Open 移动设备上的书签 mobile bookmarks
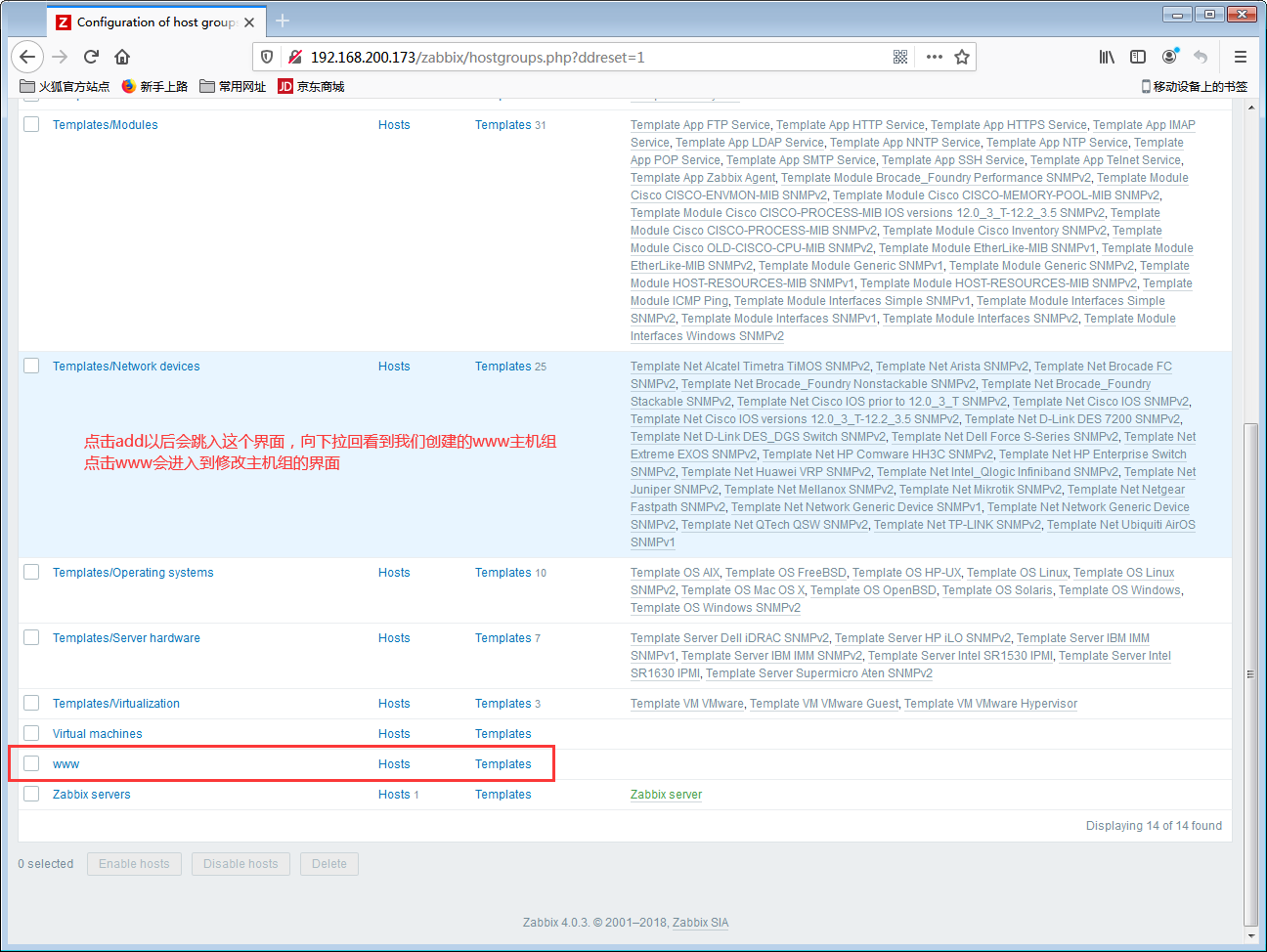Screen dimensions: 1267x952 pos(1195,86)
